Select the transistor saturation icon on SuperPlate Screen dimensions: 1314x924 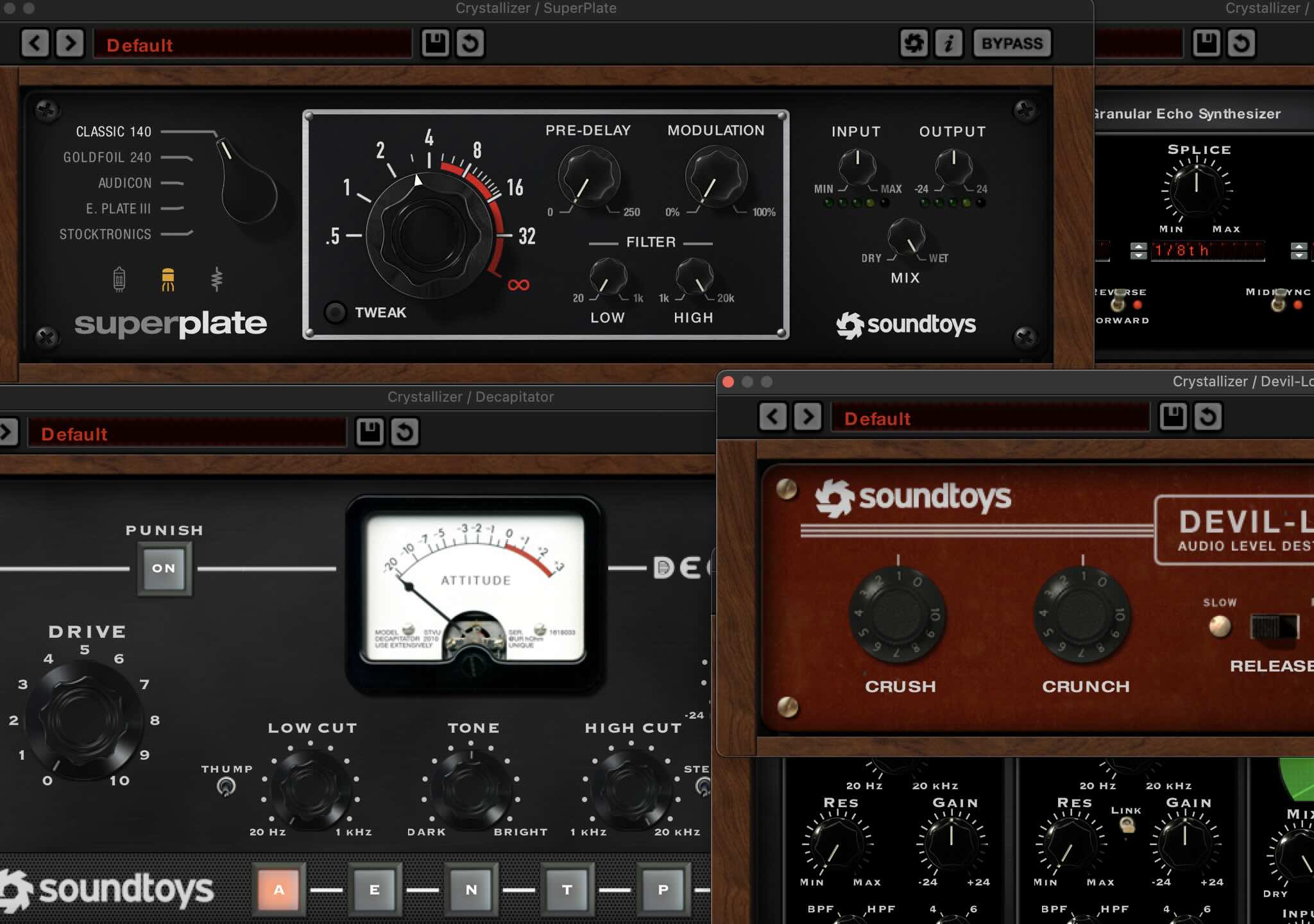pyautogui.click(x=168, y=279)
